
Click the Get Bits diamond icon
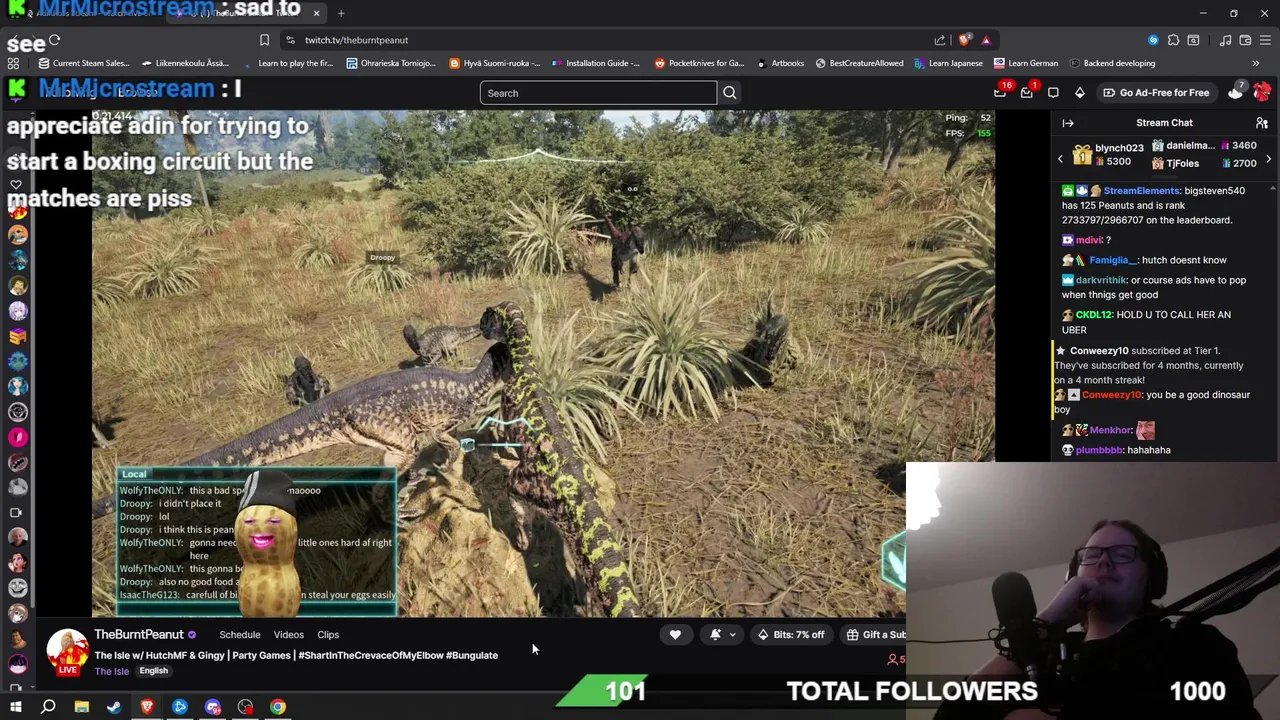coord(1080,93)
